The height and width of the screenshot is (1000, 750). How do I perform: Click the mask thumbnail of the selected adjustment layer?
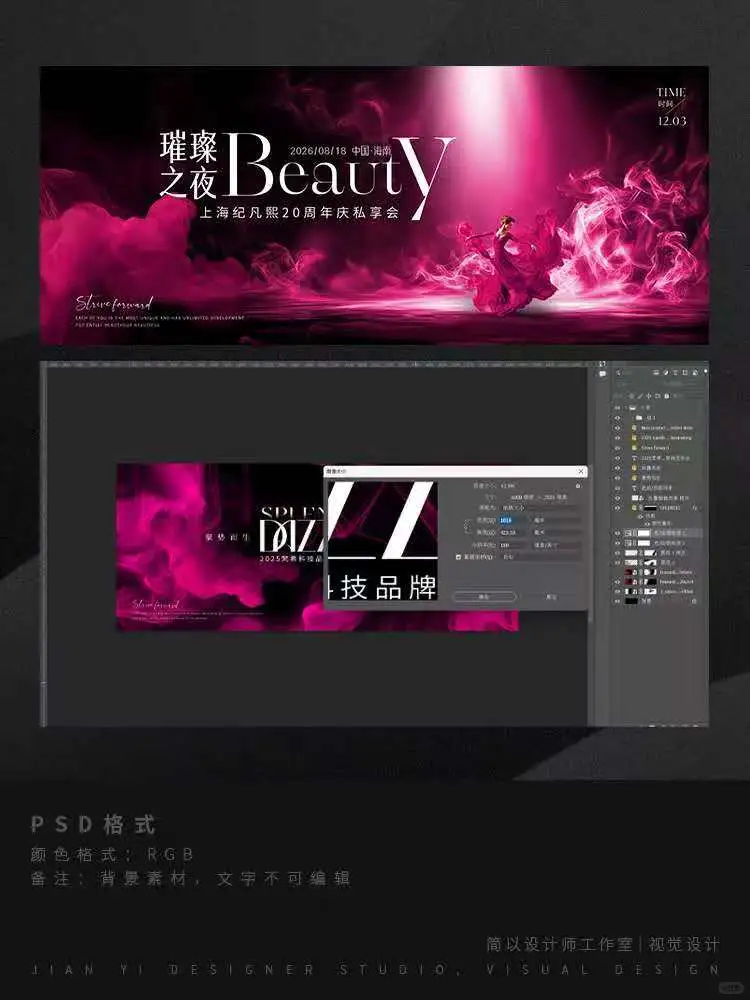pos(644,533)
